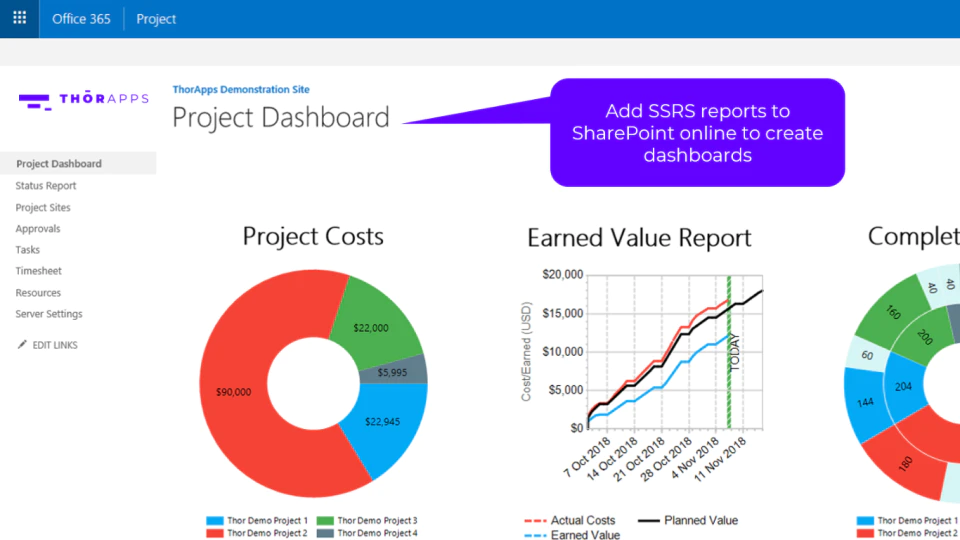Screen dimensions: 960x540
Task: Click the gray Thor Demo Project 4 legend swatch
Action: pyautogui.click(x=325, y=533)
